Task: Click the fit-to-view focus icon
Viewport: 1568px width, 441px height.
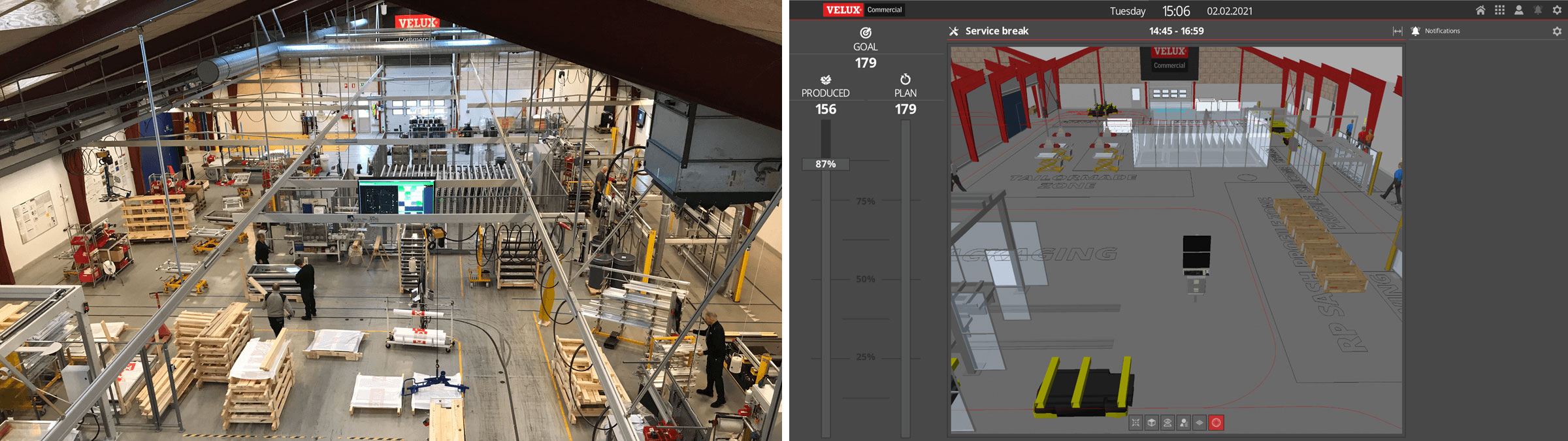Action: coord(1135,423)
